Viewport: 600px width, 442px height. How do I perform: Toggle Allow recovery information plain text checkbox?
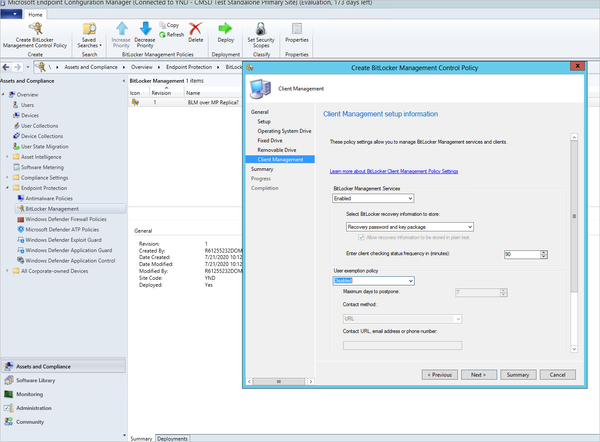[x=361, y=237]
